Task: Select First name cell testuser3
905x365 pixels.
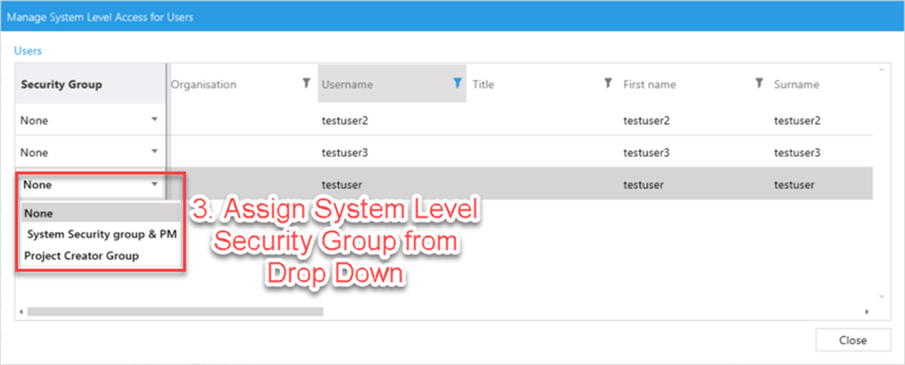Action: [x=647, y=153]
